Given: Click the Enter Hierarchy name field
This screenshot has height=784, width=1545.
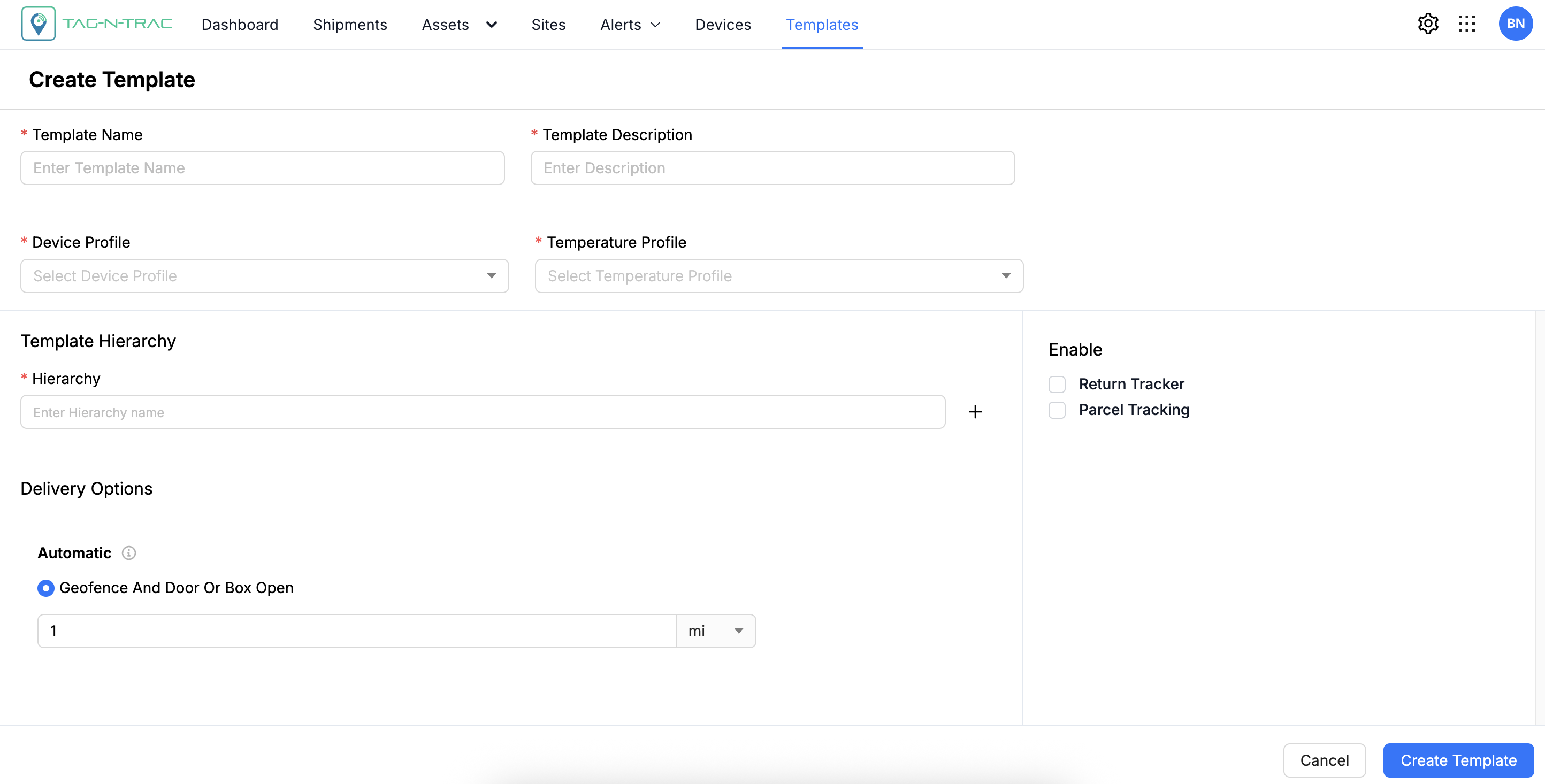Looking at the screenshot, I should tap(482, 412).
